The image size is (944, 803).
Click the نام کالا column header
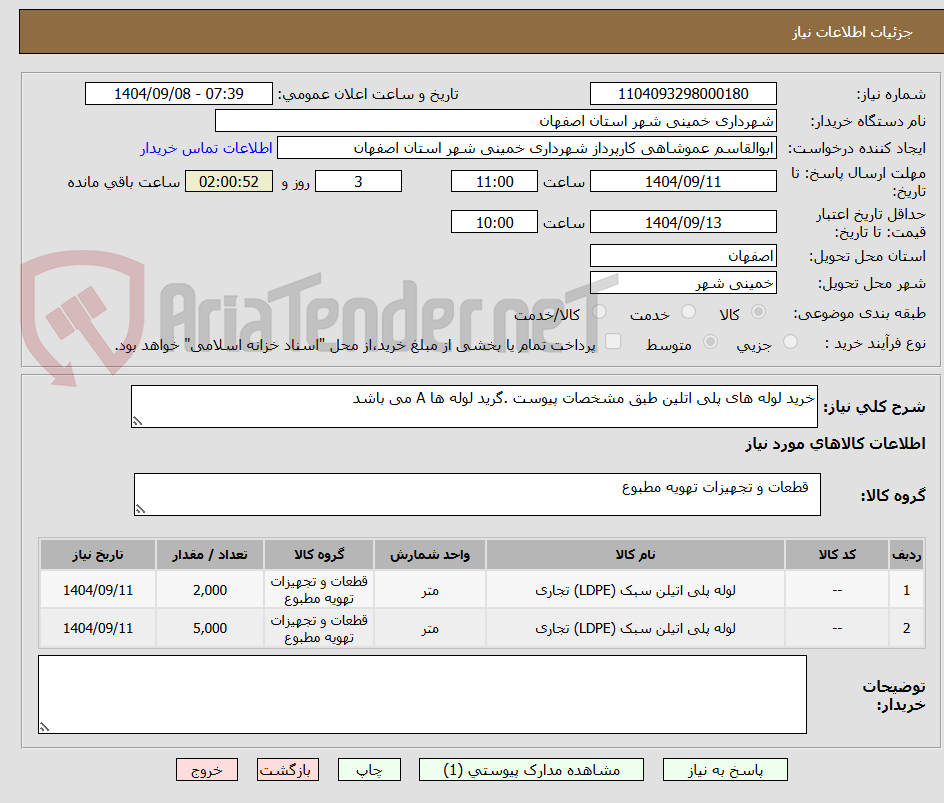(x=635, y=554)
